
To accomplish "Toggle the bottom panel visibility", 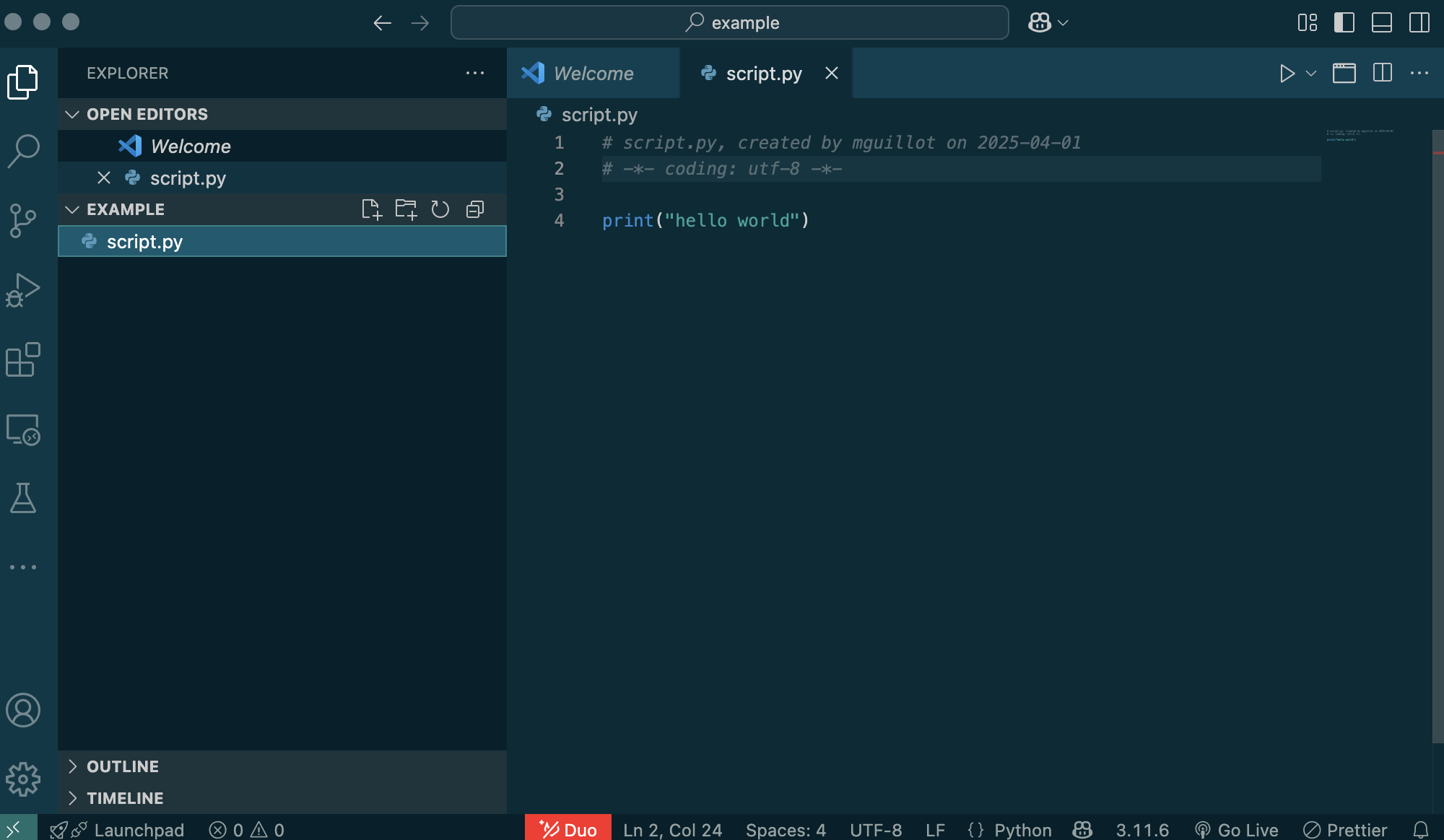I will (x=1381, y=22).
